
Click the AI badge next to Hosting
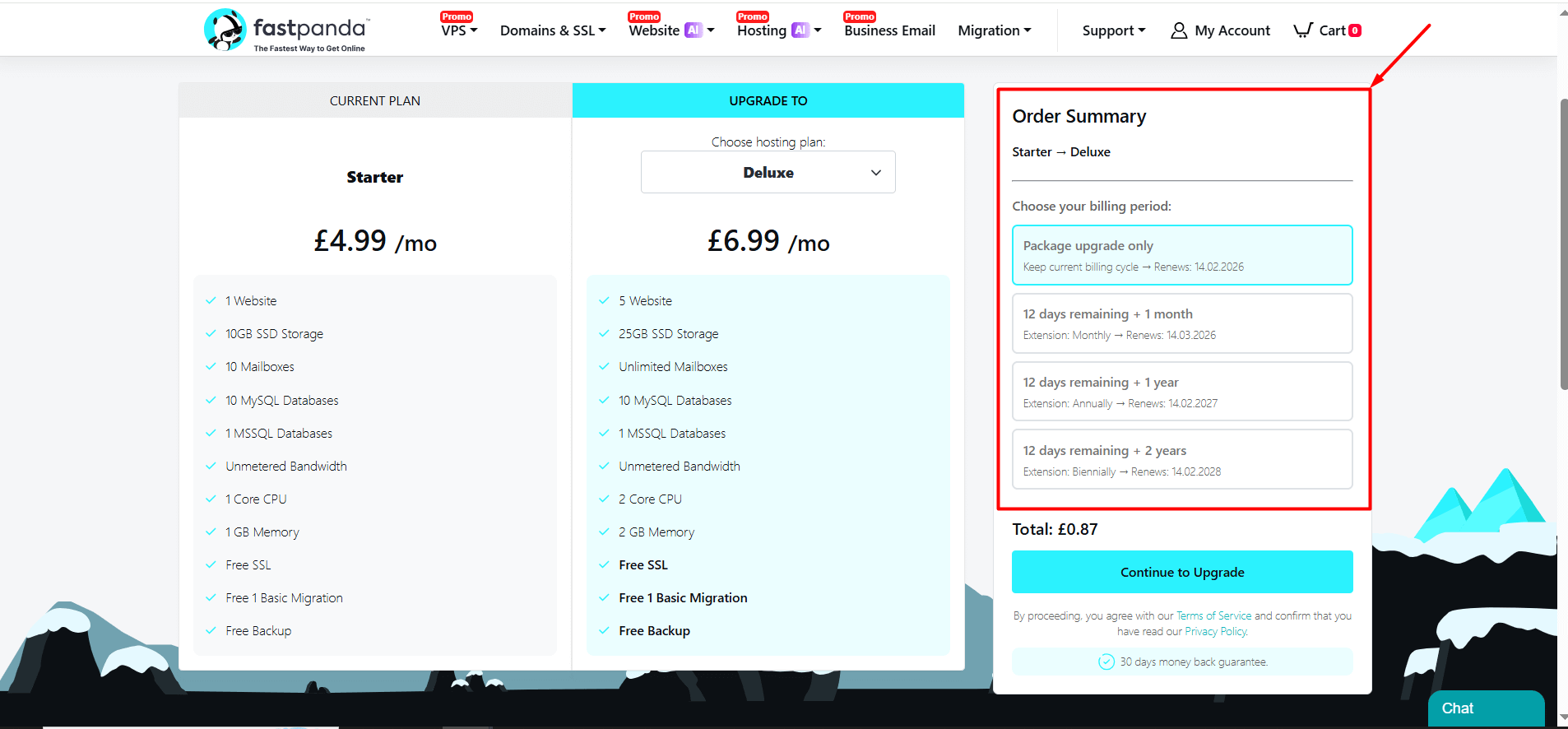pos(800,30)
